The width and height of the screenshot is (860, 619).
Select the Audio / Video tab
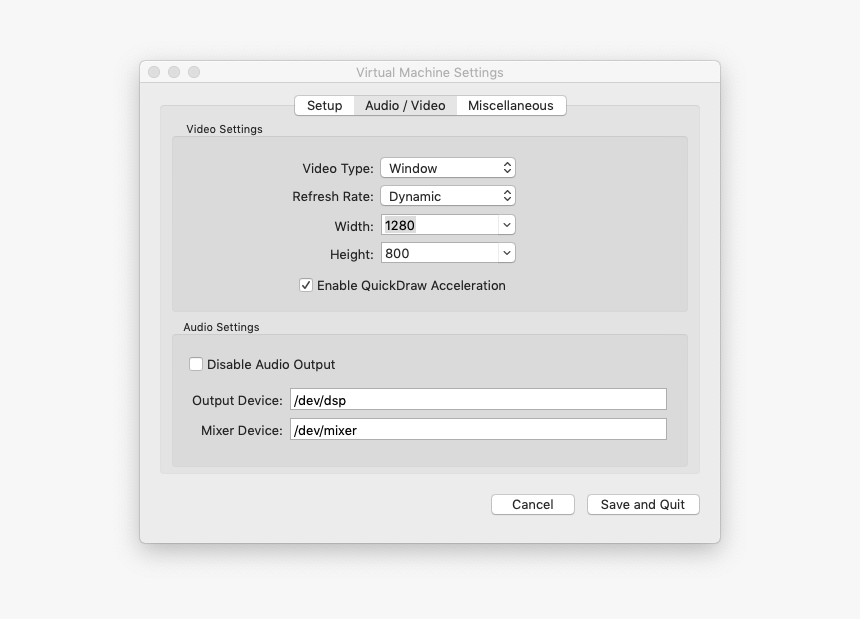click(405, 105)
